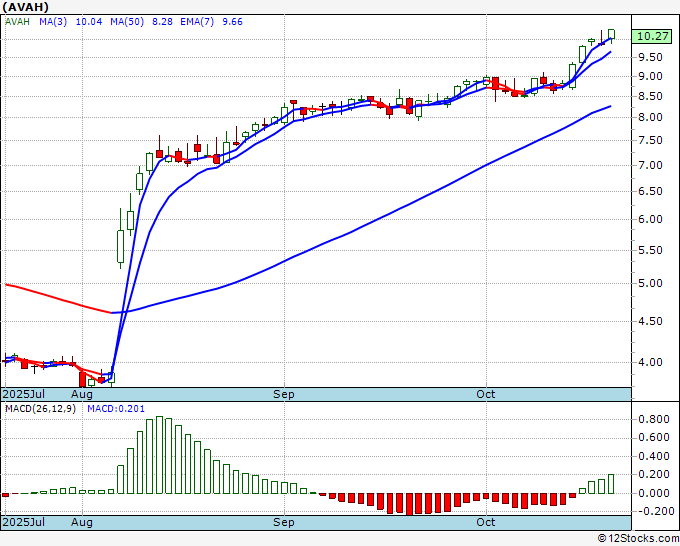Click the 6.50 price axis label

(650, 191)
